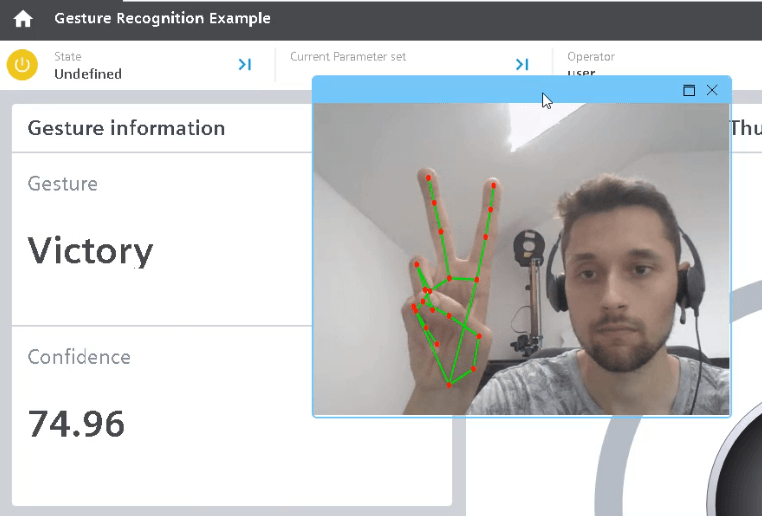The width and height of the screenshot is (762, 516).
Task: Click the Current Parameter set label
Action: pyautogui.click(x=348, y=57)
